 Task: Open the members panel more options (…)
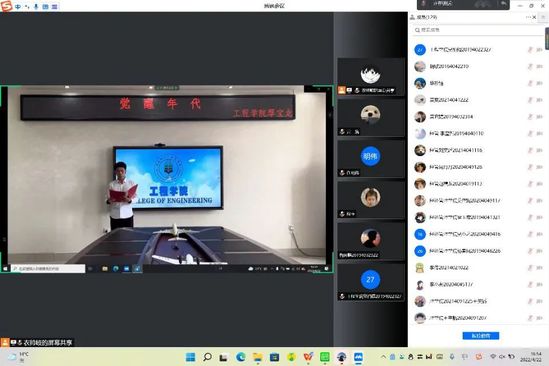pos(528,17)
